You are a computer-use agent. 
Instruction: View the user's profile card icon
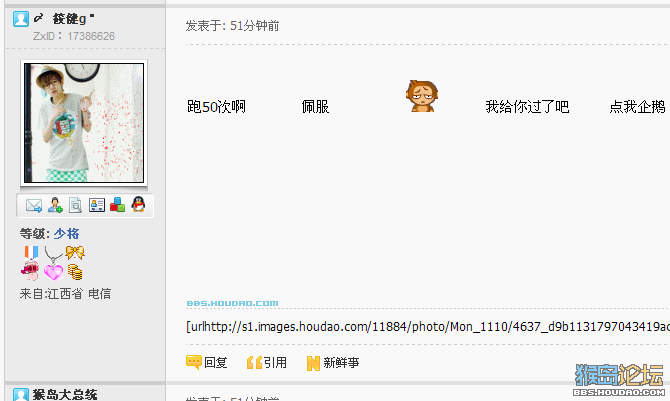pos(97,205)
